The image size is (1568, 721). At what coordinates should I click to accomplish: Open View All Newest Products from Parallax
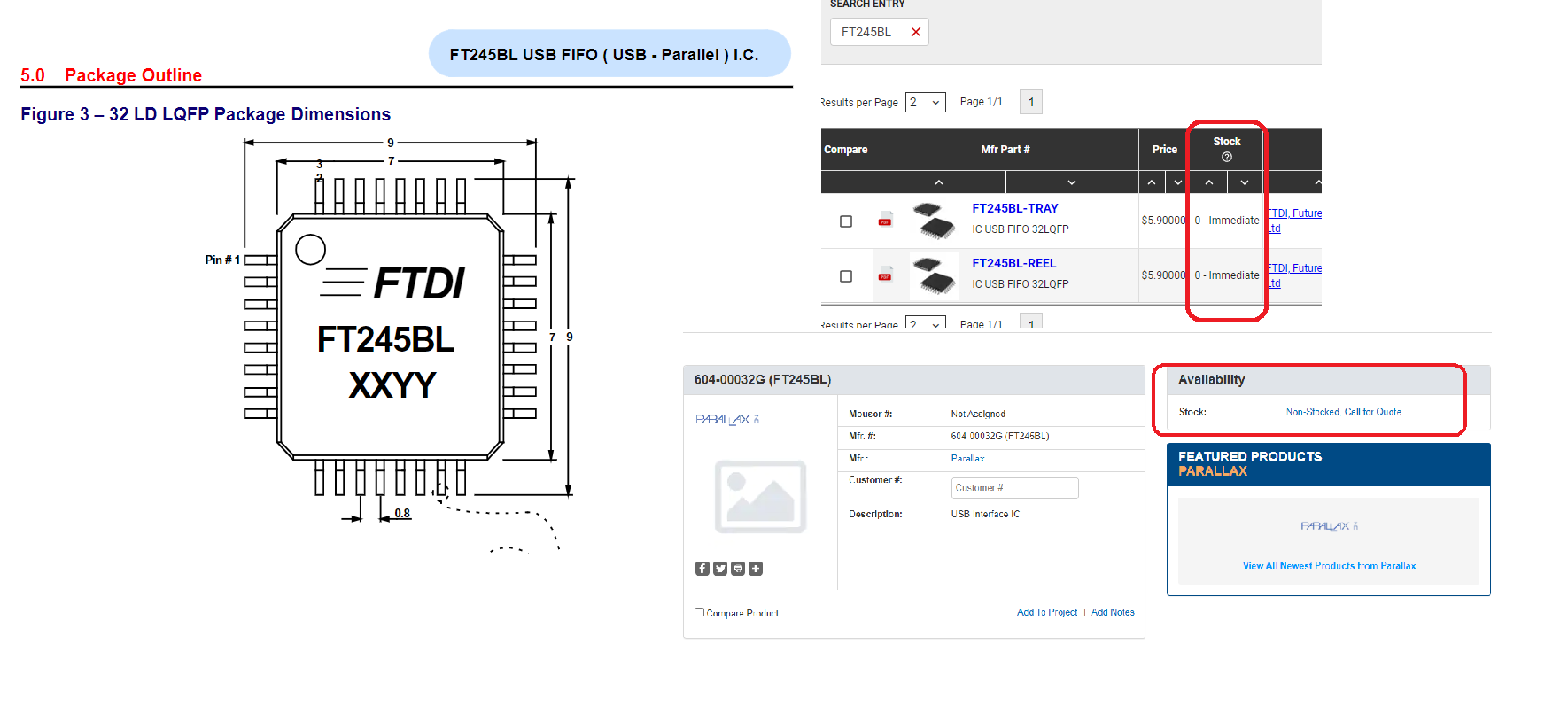click(1329, 565)
